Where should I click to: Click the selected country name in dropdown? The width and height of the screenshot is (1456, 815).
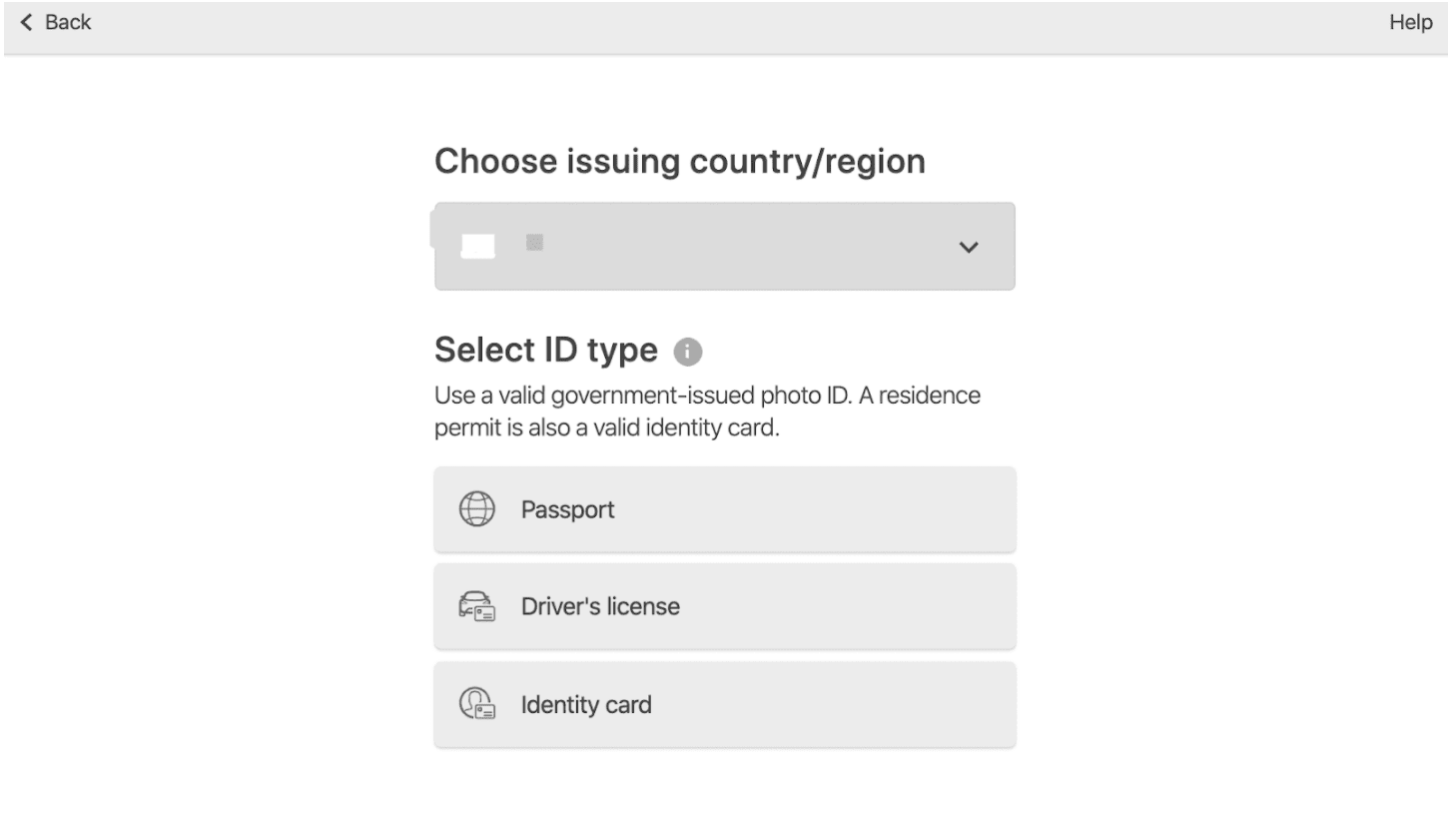tap(534, 243)
